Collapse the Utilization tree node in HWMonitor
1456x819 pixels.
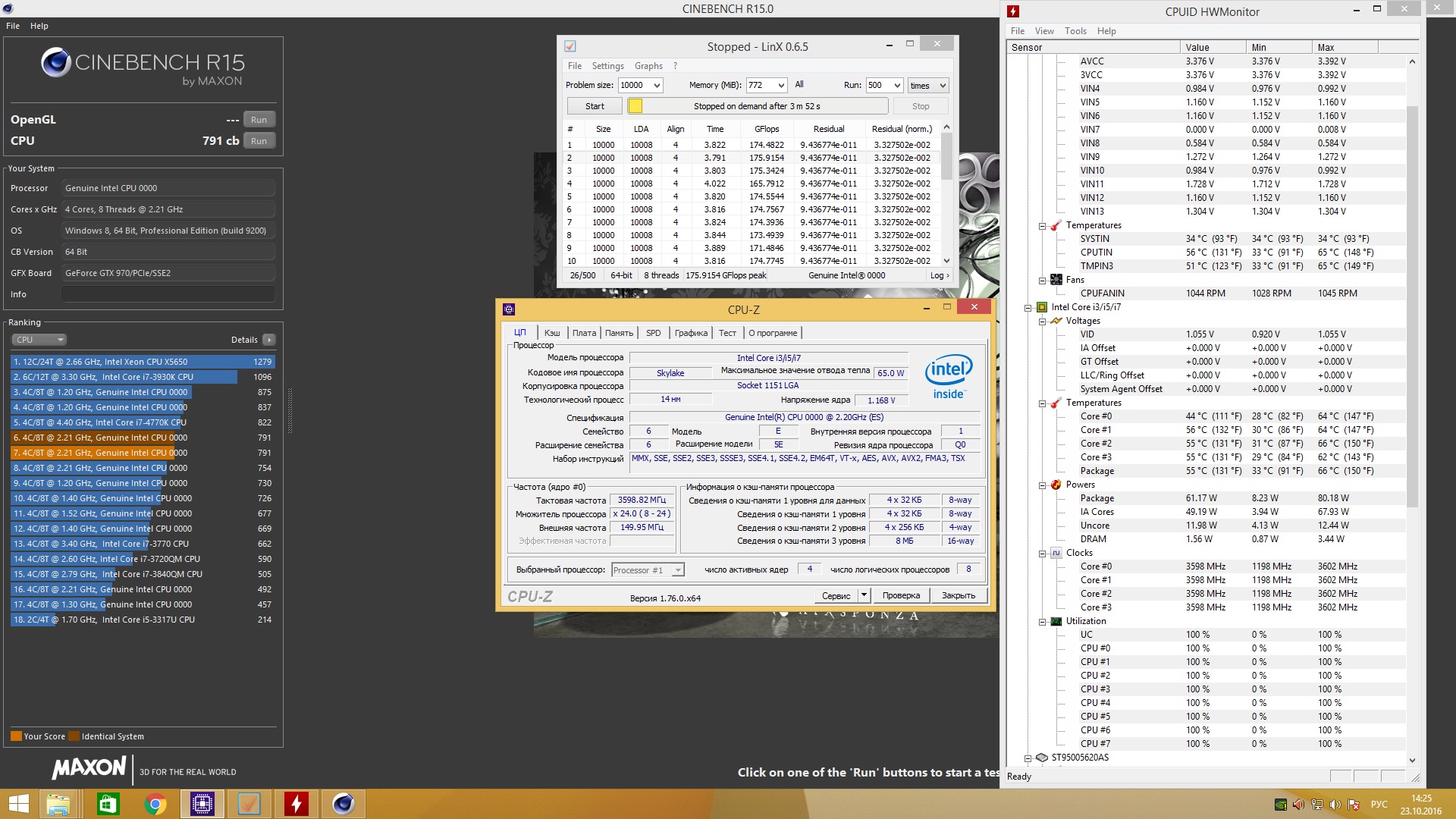tap(1043, 622)
